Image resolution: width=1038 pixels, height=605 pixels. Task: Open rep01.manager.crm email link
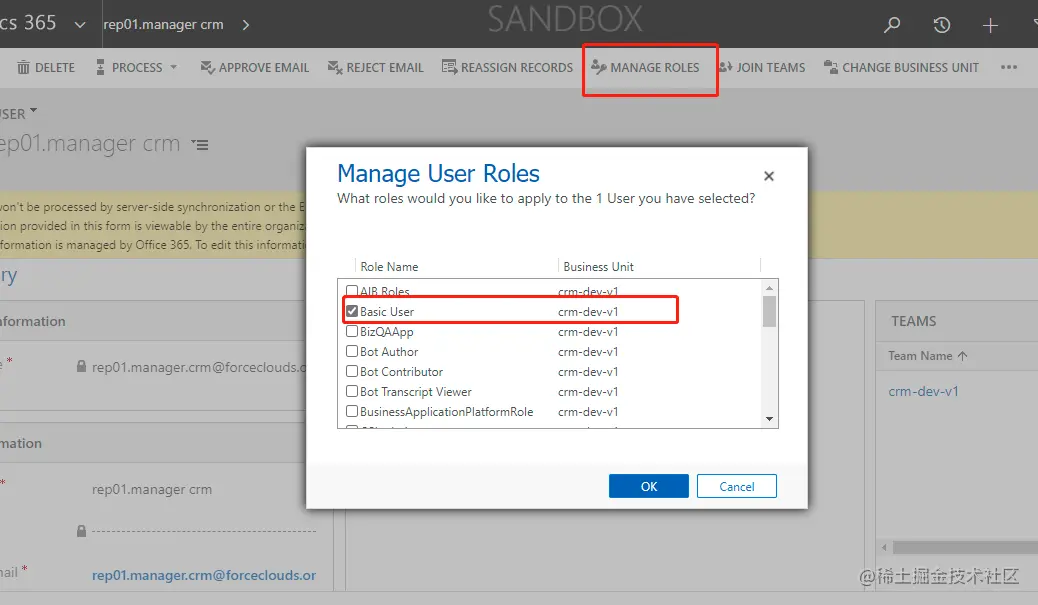coord(204,575)
